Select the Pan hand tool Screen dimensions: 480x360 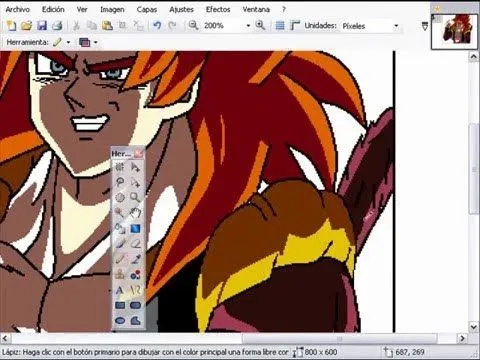(135, 213)
